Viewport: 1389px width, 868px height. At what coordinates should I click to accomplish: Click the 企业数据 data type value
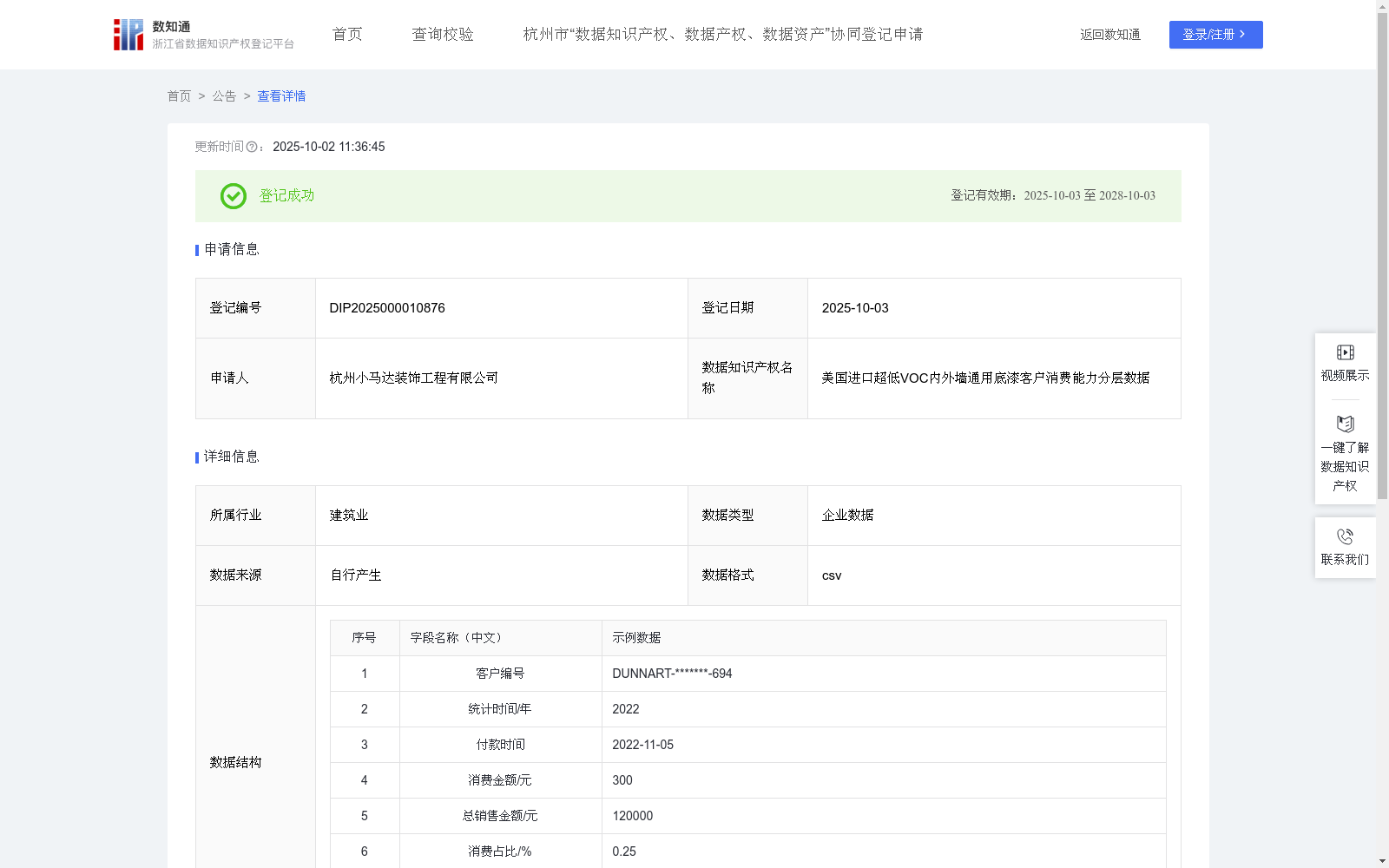click(847, 516)
